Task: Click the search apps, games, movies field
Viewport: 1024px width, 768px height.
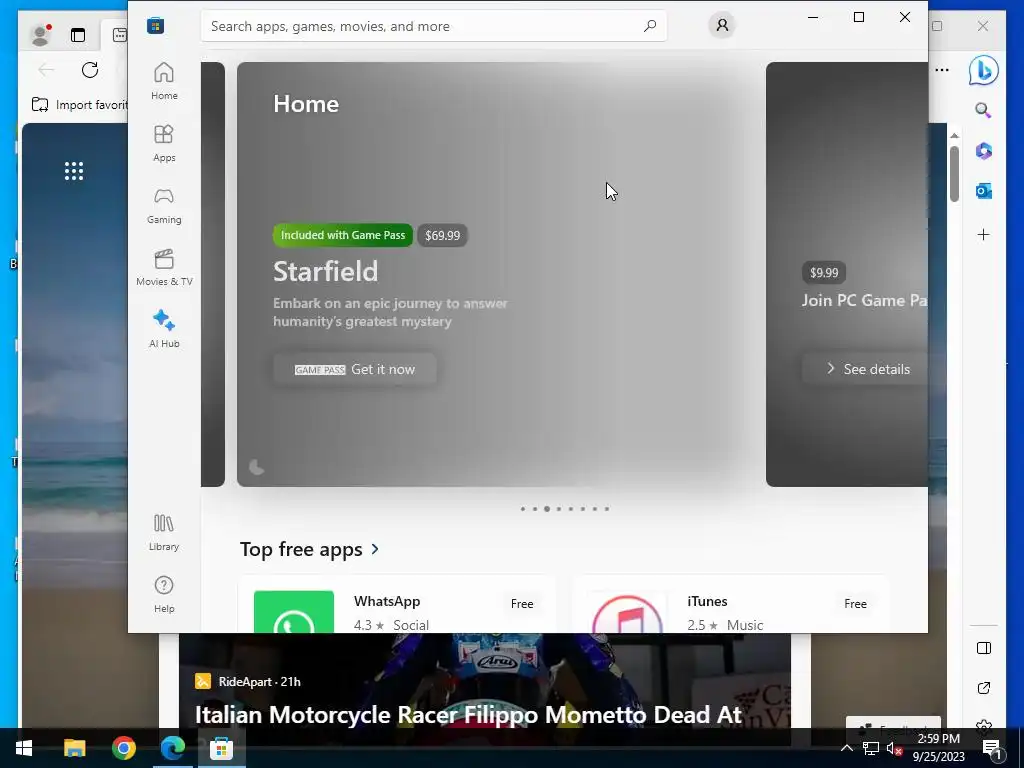Action: point(434,26)
